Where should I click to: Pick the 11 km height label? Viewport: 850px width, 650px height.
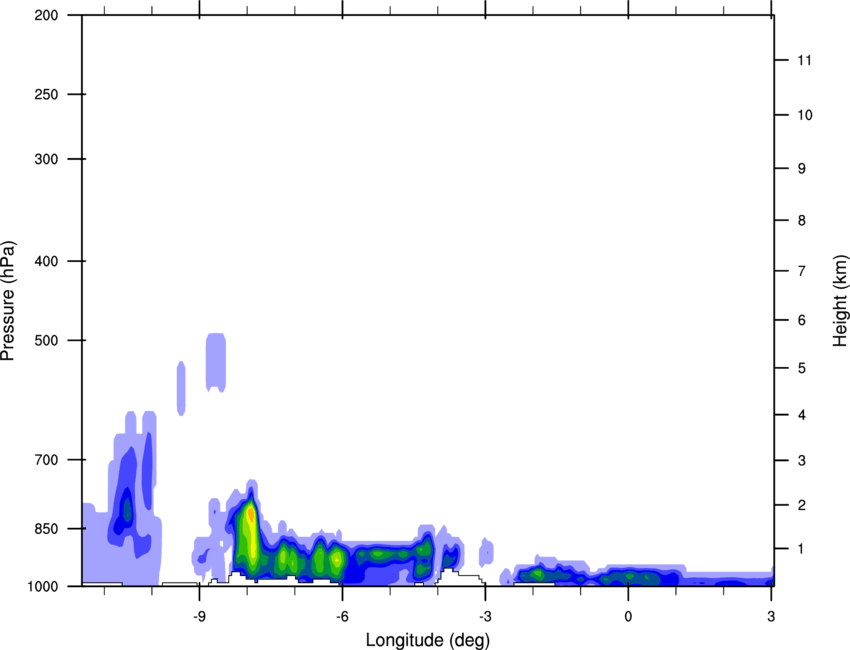tap(805, 60)
